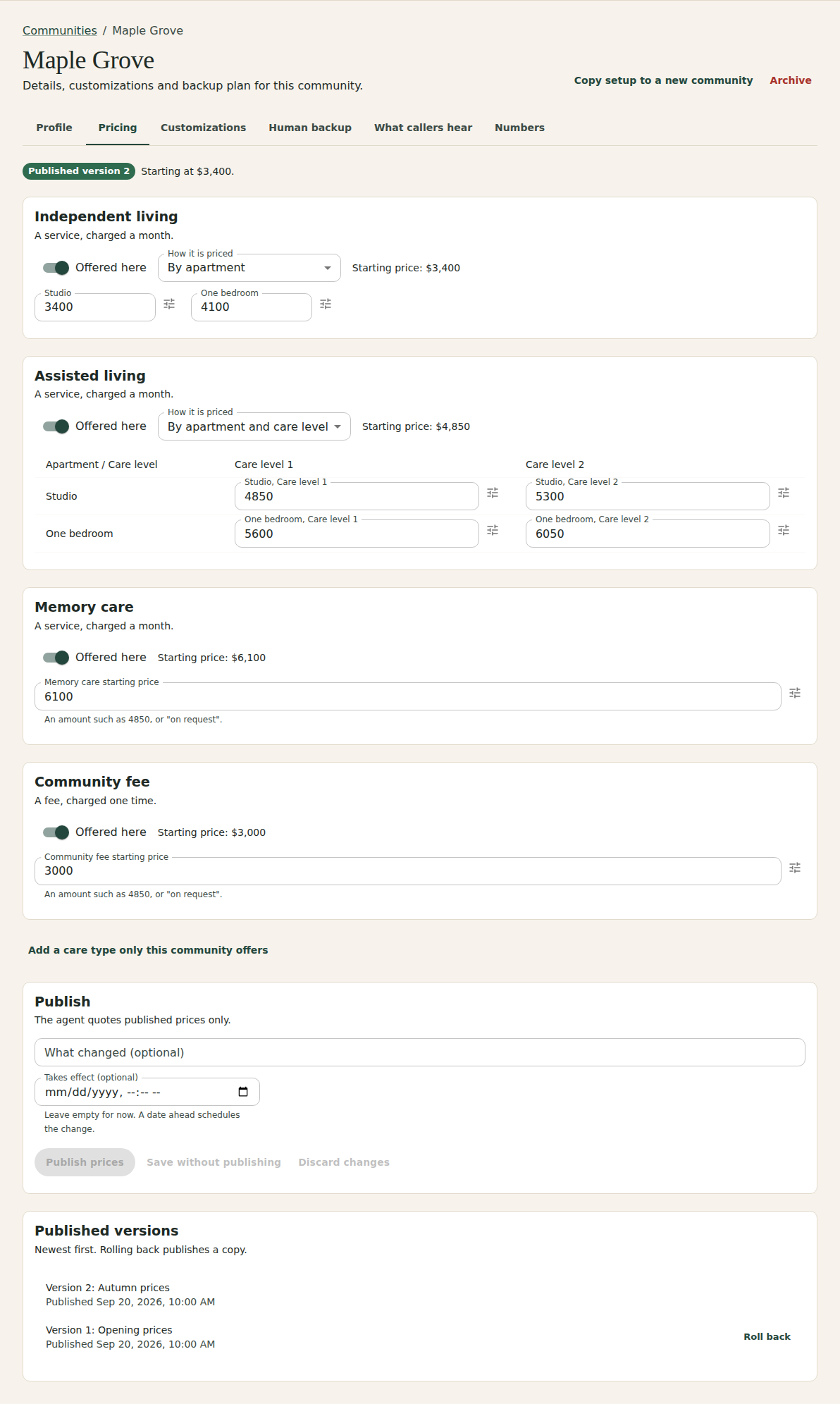Toggle Offered here for Independent living
840x1404 pixels.
pyautogui.click(x=56, y=268)
